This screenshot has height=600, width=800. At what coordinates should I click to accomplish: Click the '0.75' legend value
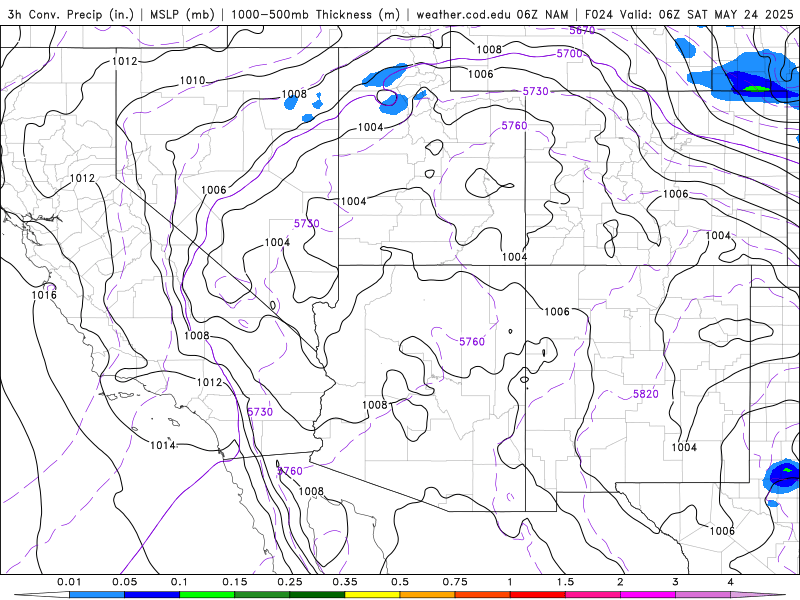tap(455, 582)
